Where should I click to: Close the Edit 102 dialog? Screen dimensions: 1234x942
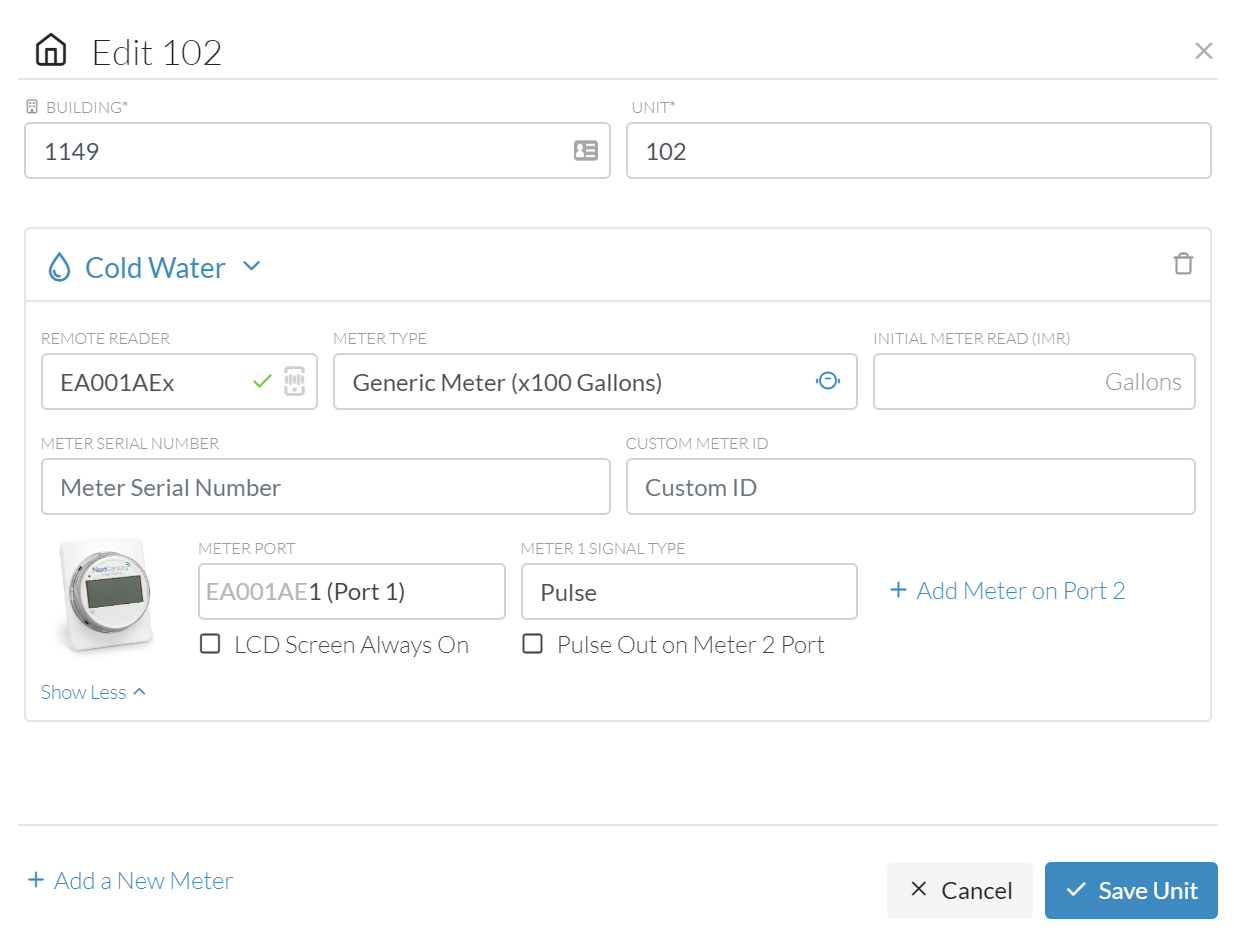[x=1203, y=51]
